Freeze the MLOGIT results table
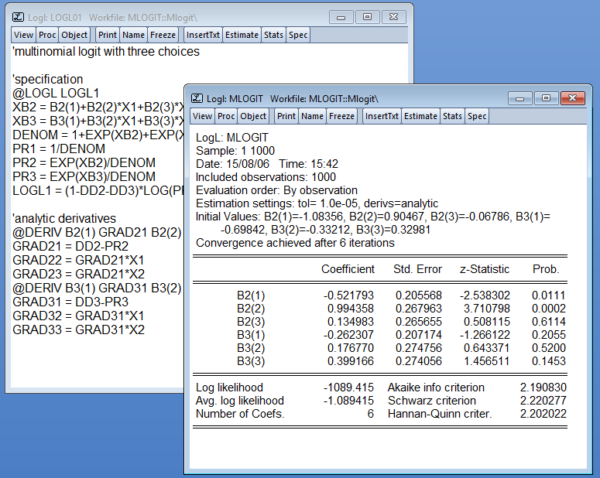The image size is (600, 478). tap(342, 116)
